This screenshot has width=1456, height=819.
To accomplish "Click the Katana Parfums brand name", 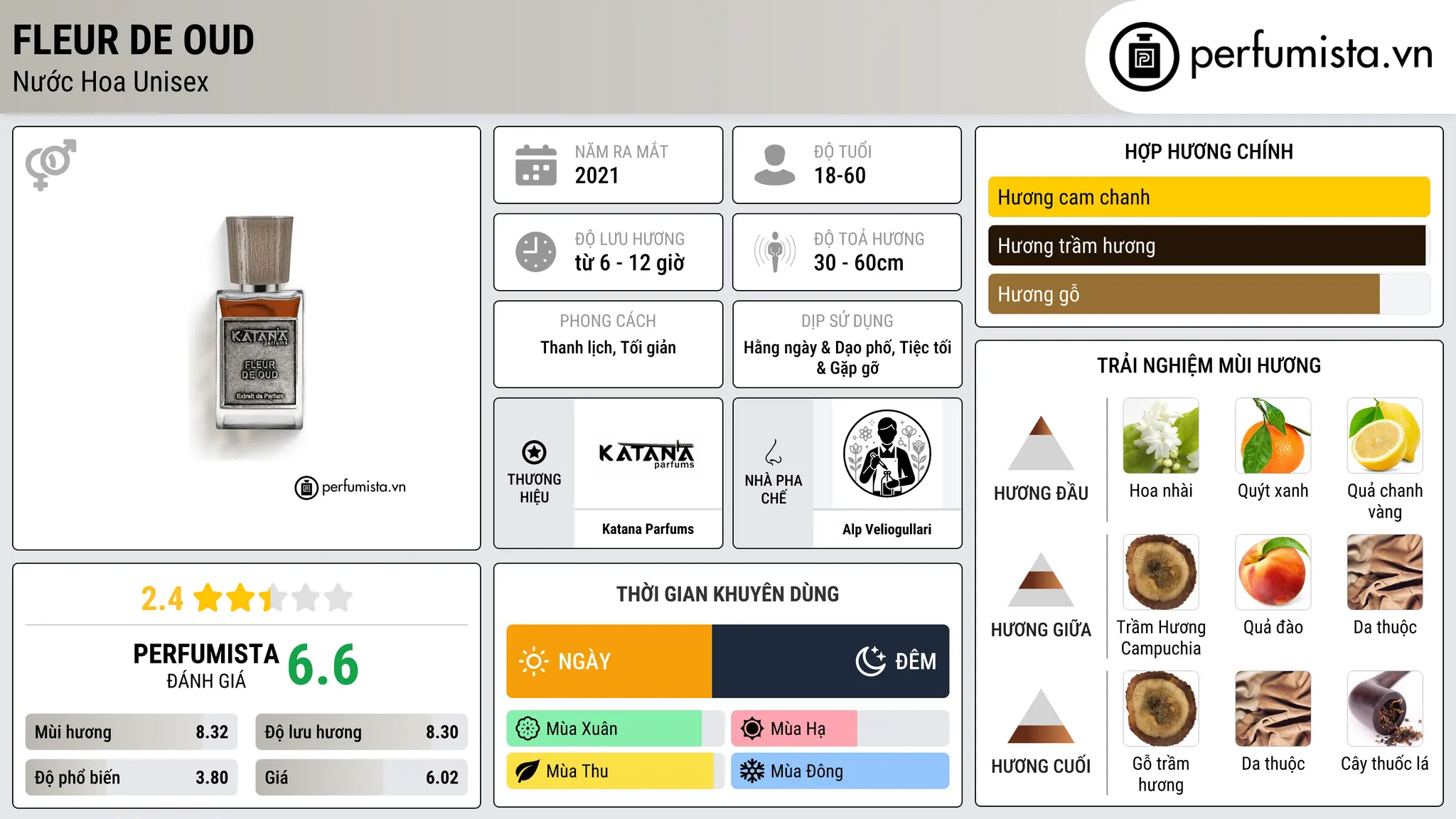I will [x=648, y=529].
